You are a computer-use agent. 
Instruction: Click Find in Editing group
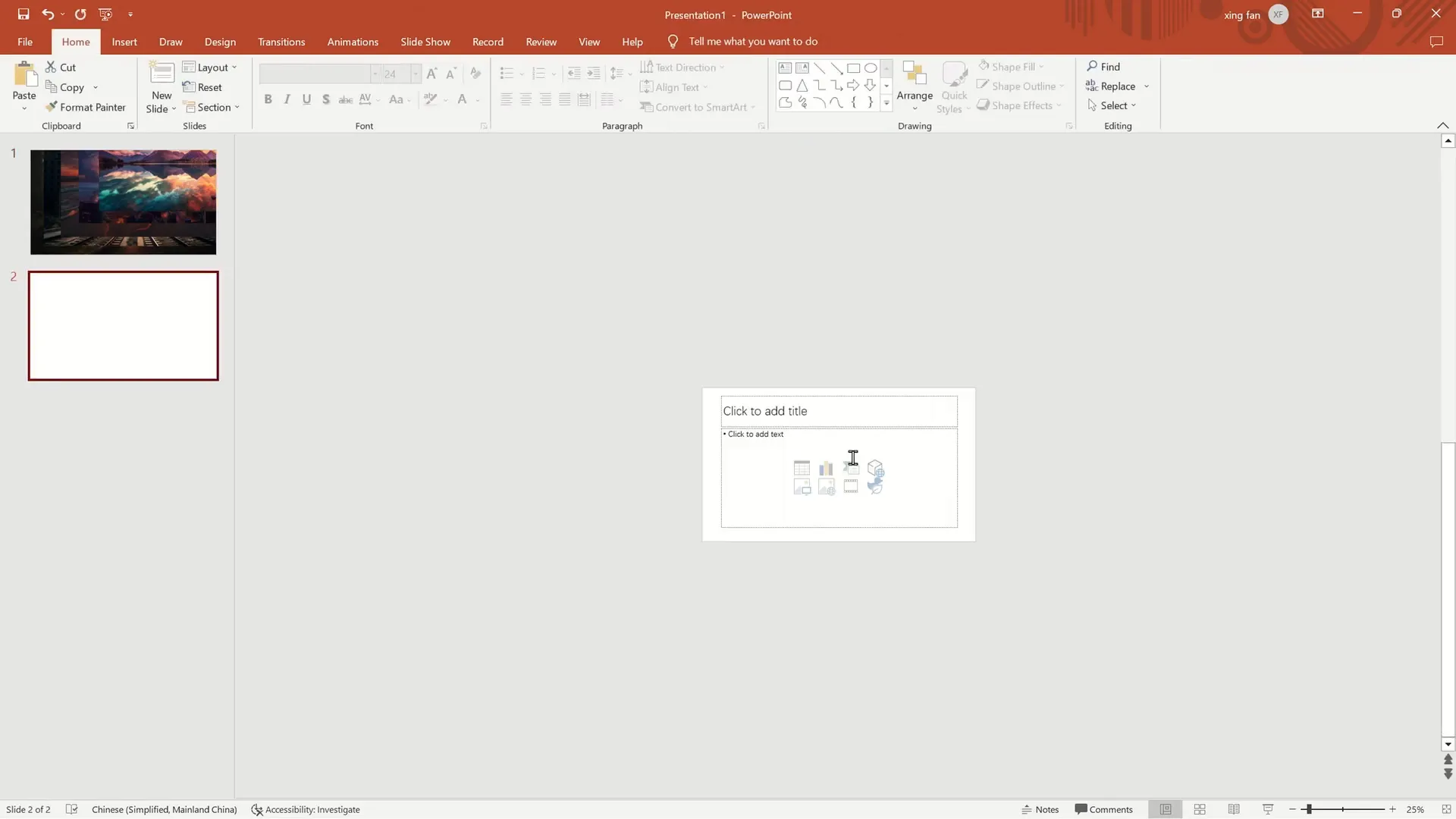(1103, 67)
